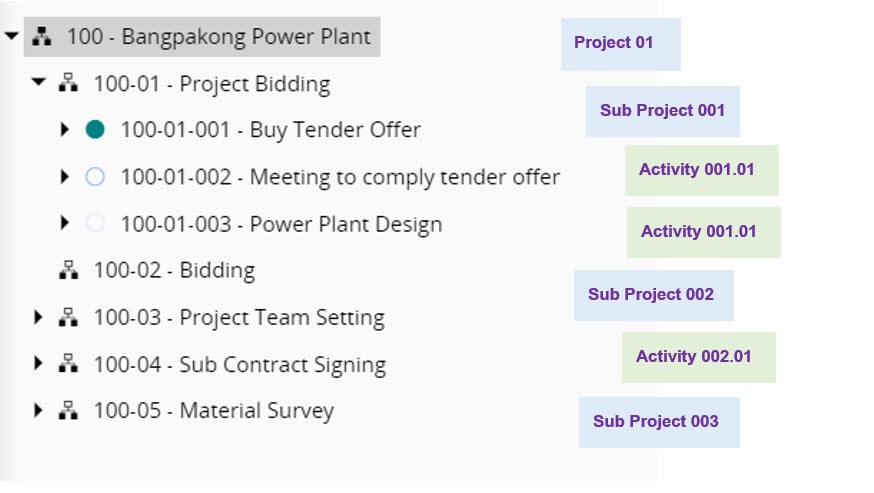Screen dimensions: 874x493
Task: Click faint status circle for Power Plant Design
Action: pos(95,223)
